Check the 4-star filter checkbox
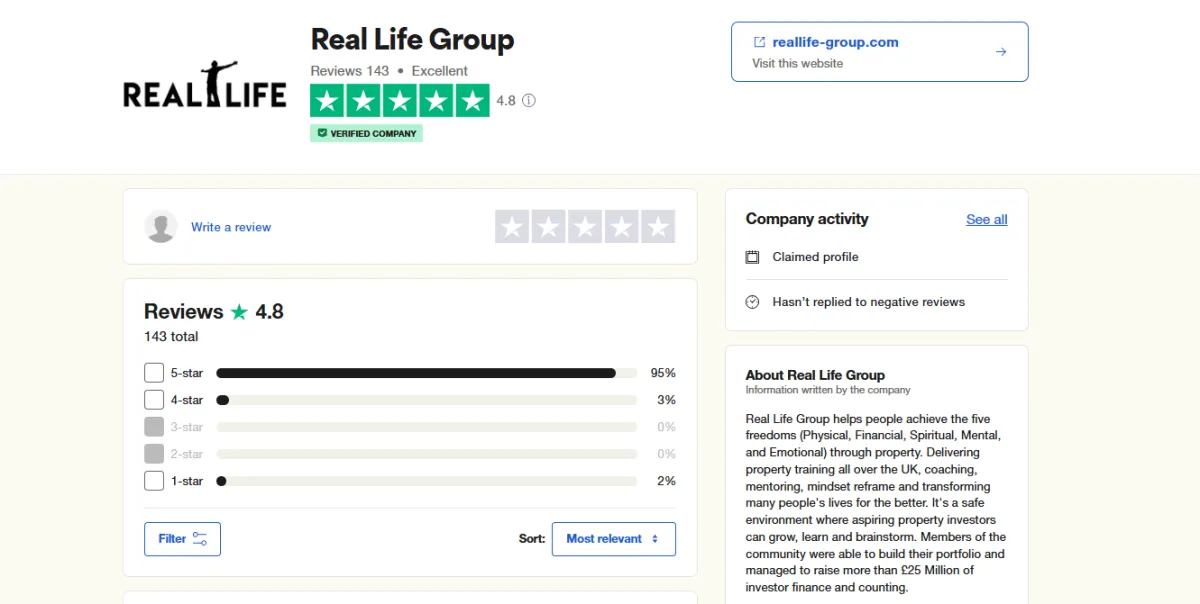Screen dimensions: 1200x604 (x=154, y=400)
